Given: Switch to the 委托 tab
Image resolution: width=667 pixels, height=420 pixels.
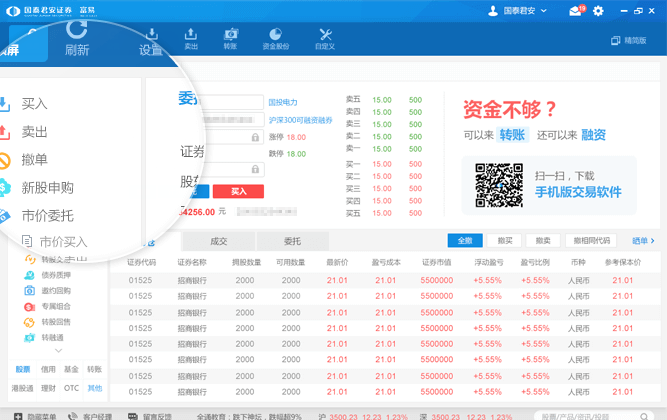Looking at the screenshot, I should click(292, 241).
